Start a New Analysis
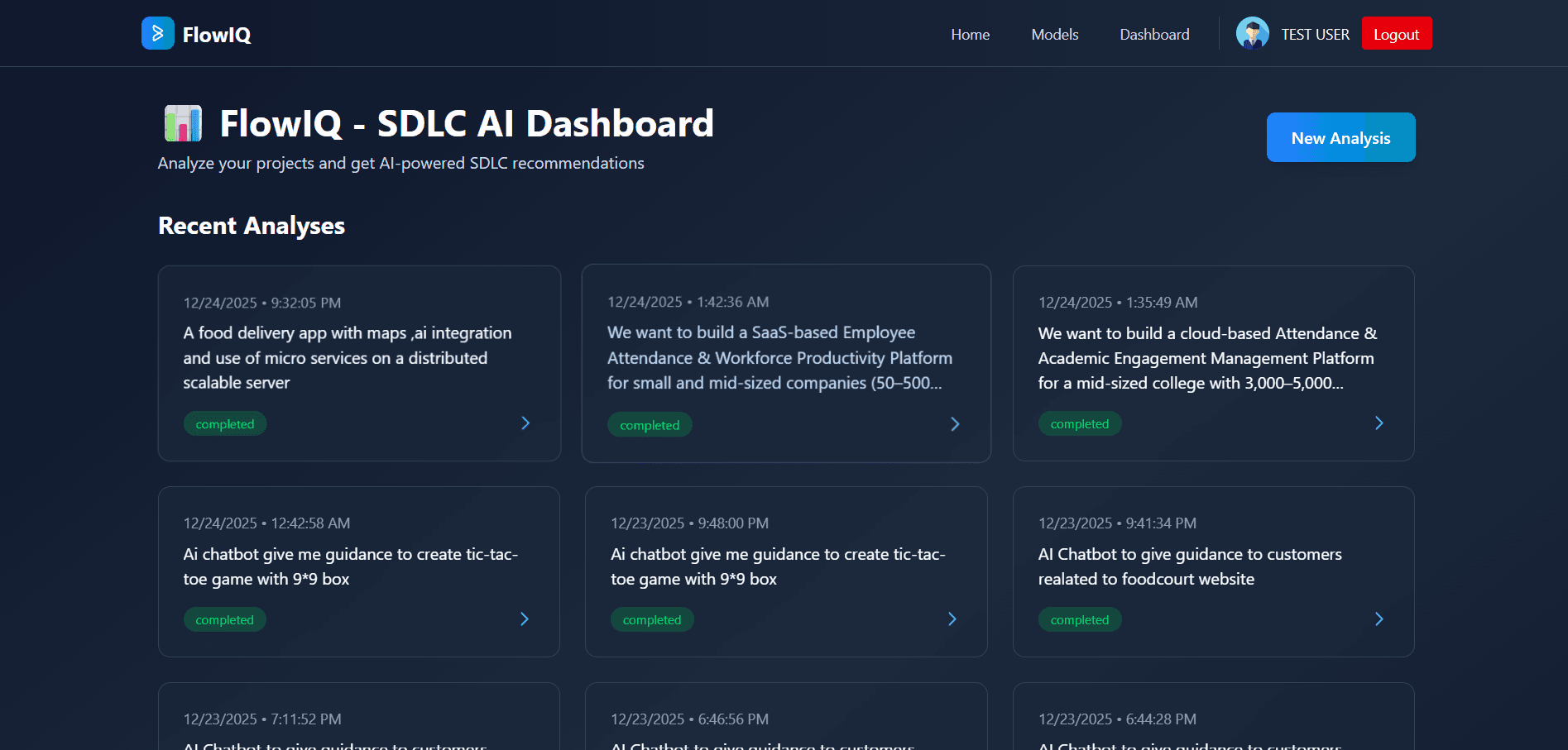 point(1340,137)
